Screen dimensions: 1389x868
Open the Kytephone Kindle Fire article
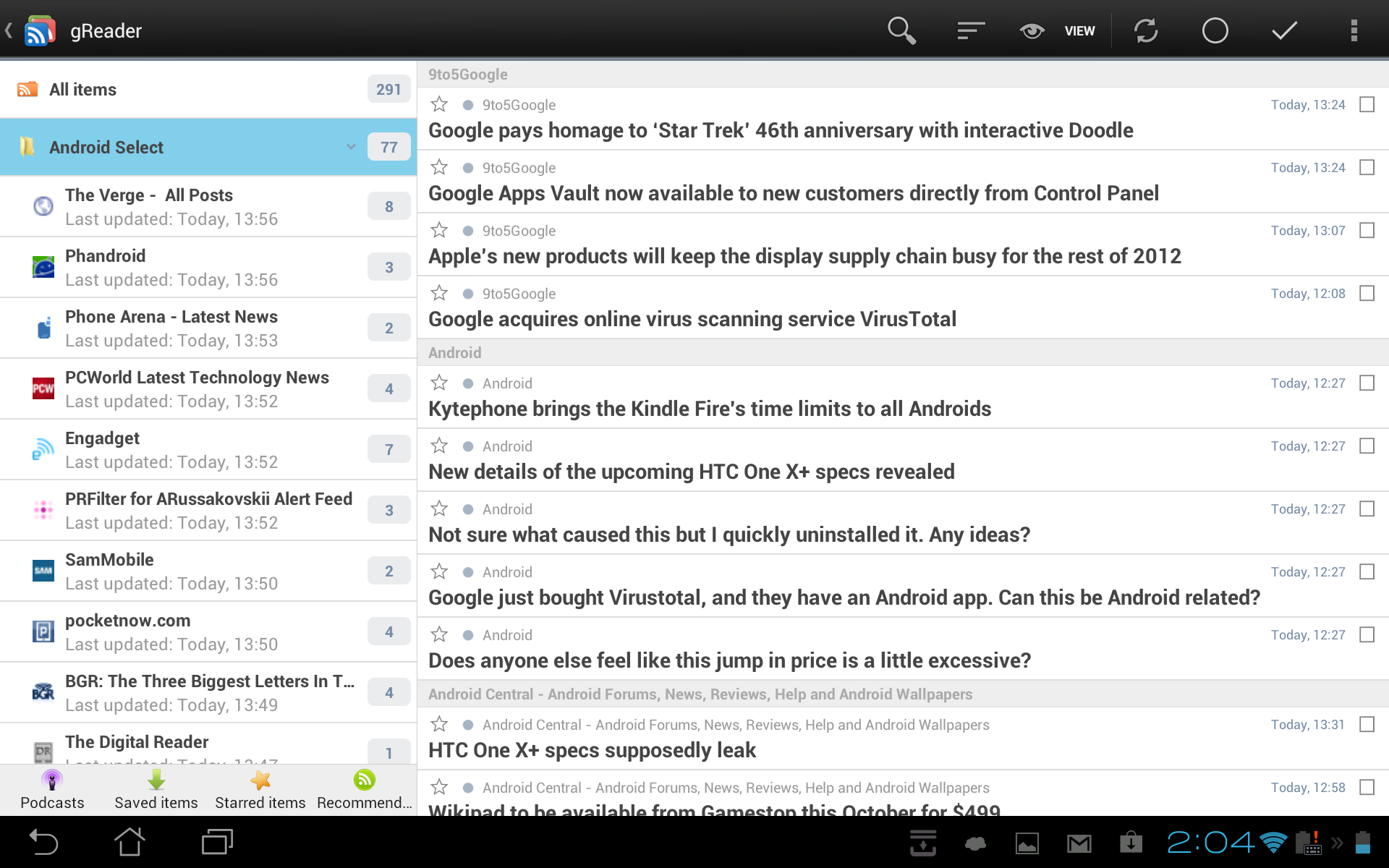(710, 409)
